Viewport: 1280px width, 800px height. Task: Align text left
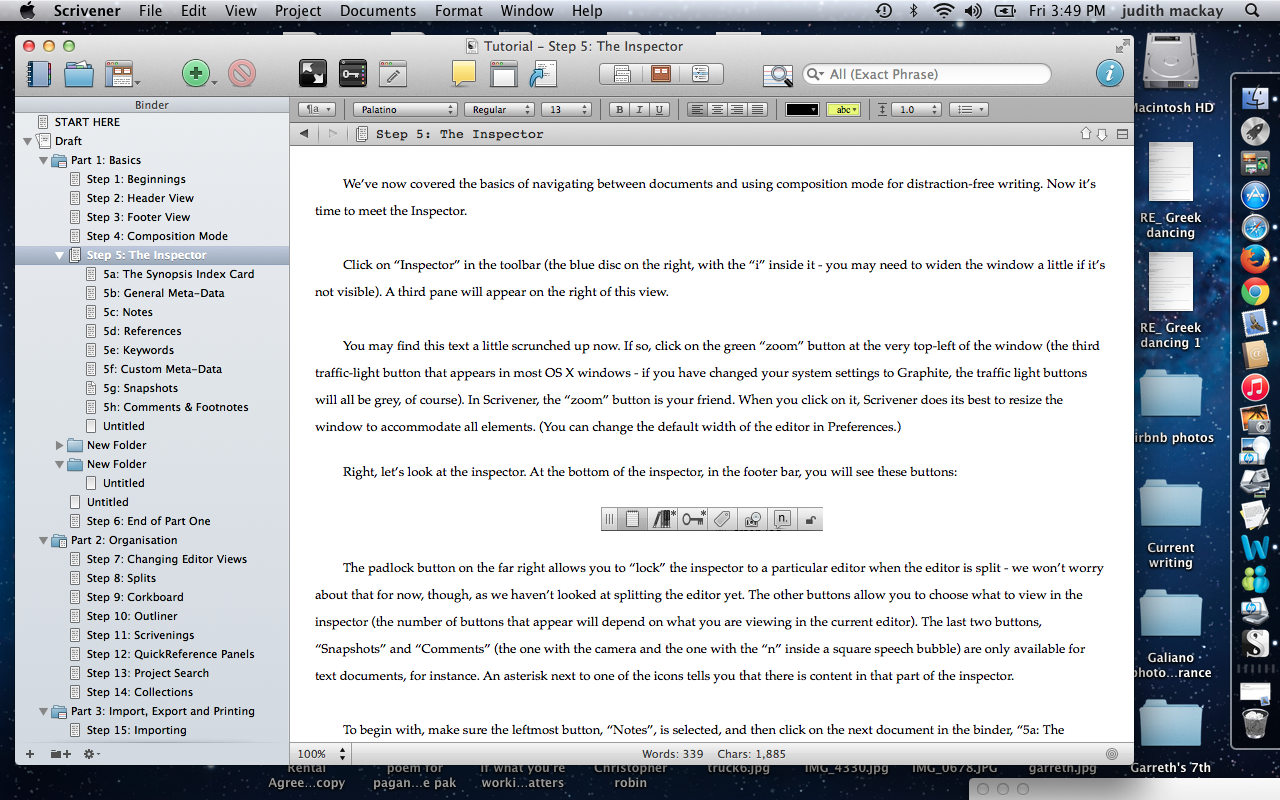(697, 109)
